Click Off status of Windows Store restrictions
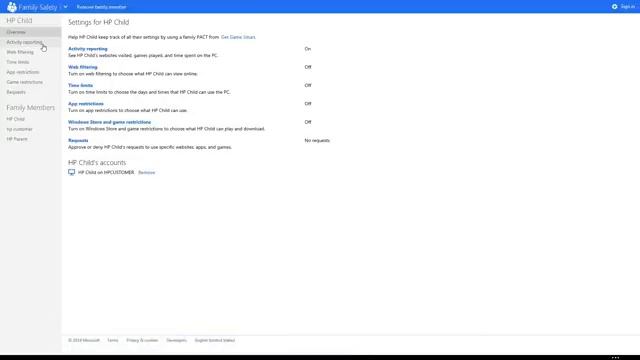 (308, 122)
